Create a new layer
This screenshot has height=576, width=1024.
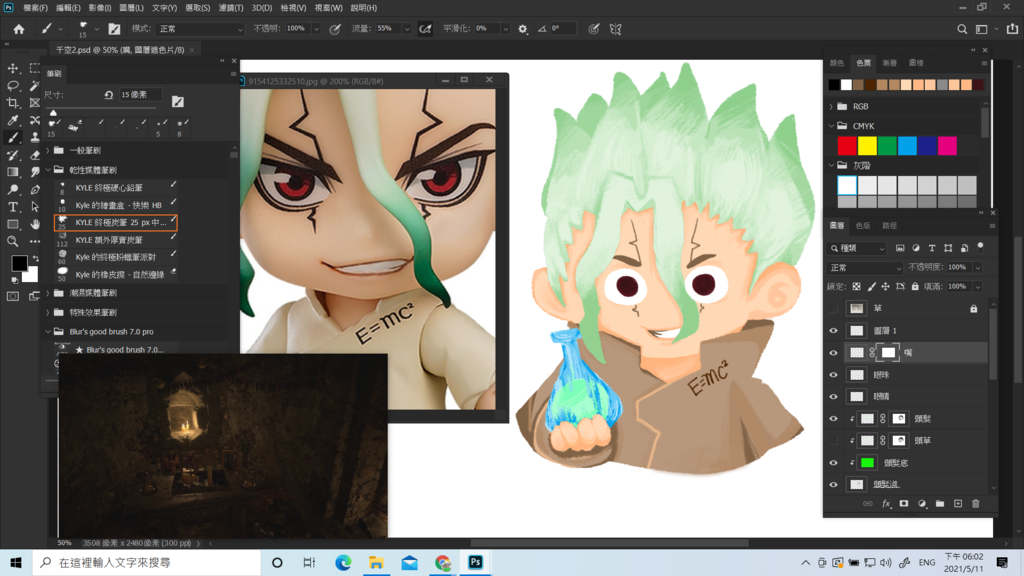958,504
